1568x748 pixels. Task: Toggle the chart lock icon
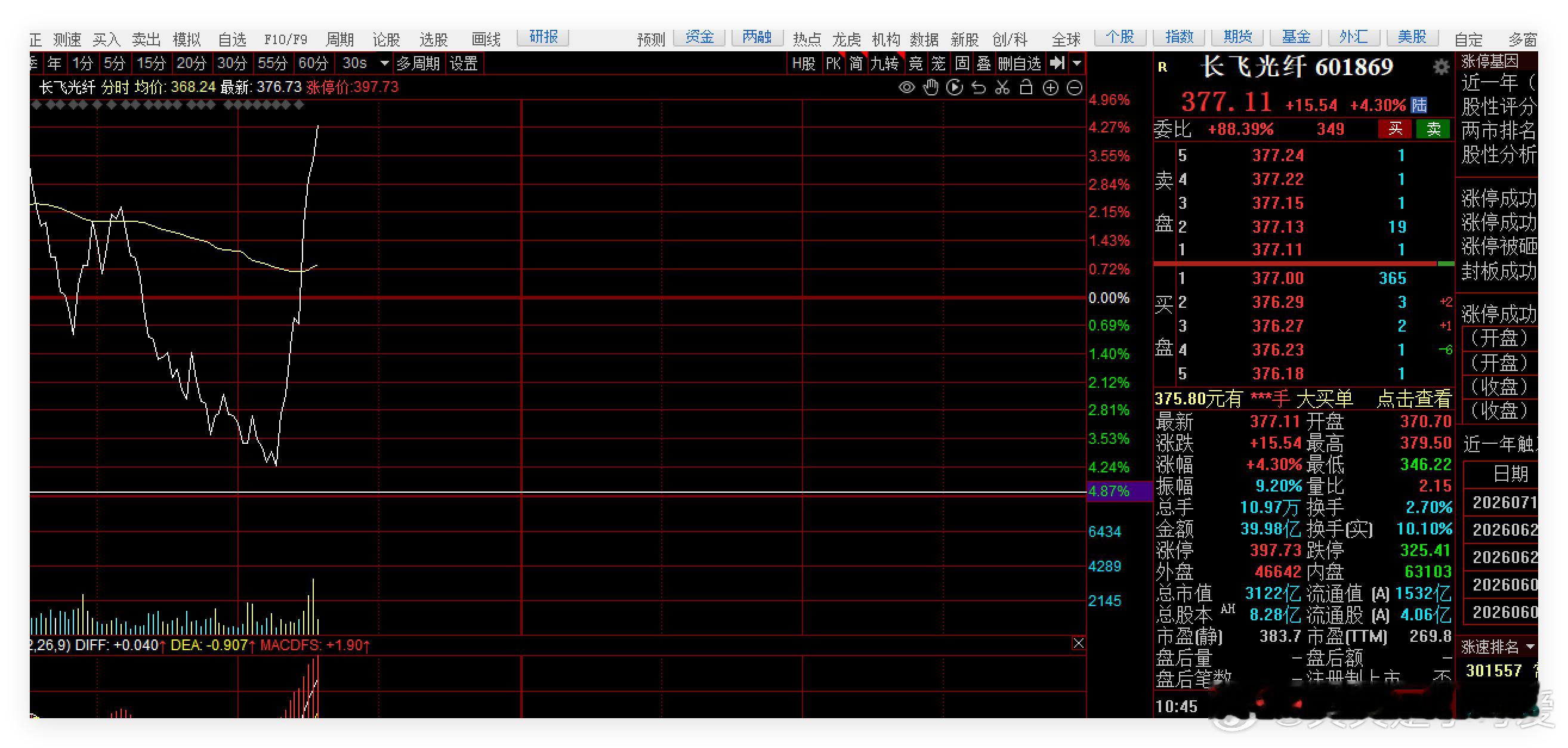(1026, 88)
